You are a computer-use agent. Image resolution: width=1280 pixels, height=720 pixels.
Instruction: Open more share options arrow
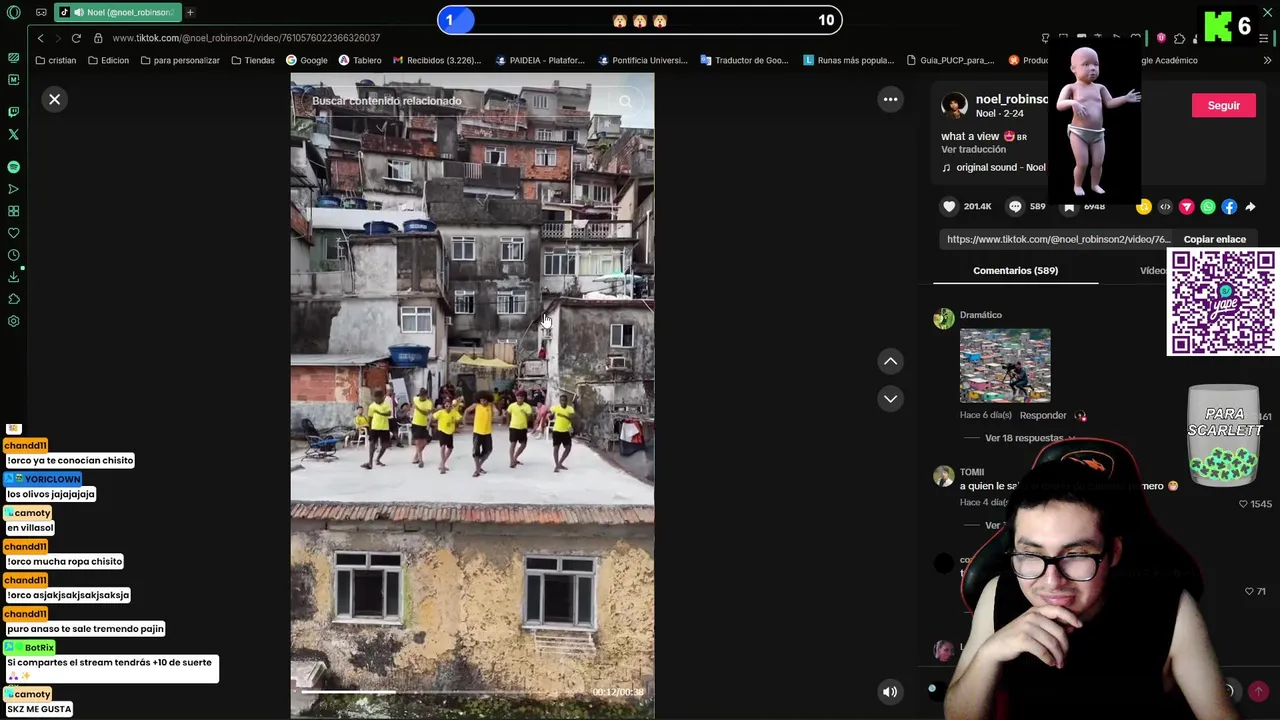point(1250,207)
